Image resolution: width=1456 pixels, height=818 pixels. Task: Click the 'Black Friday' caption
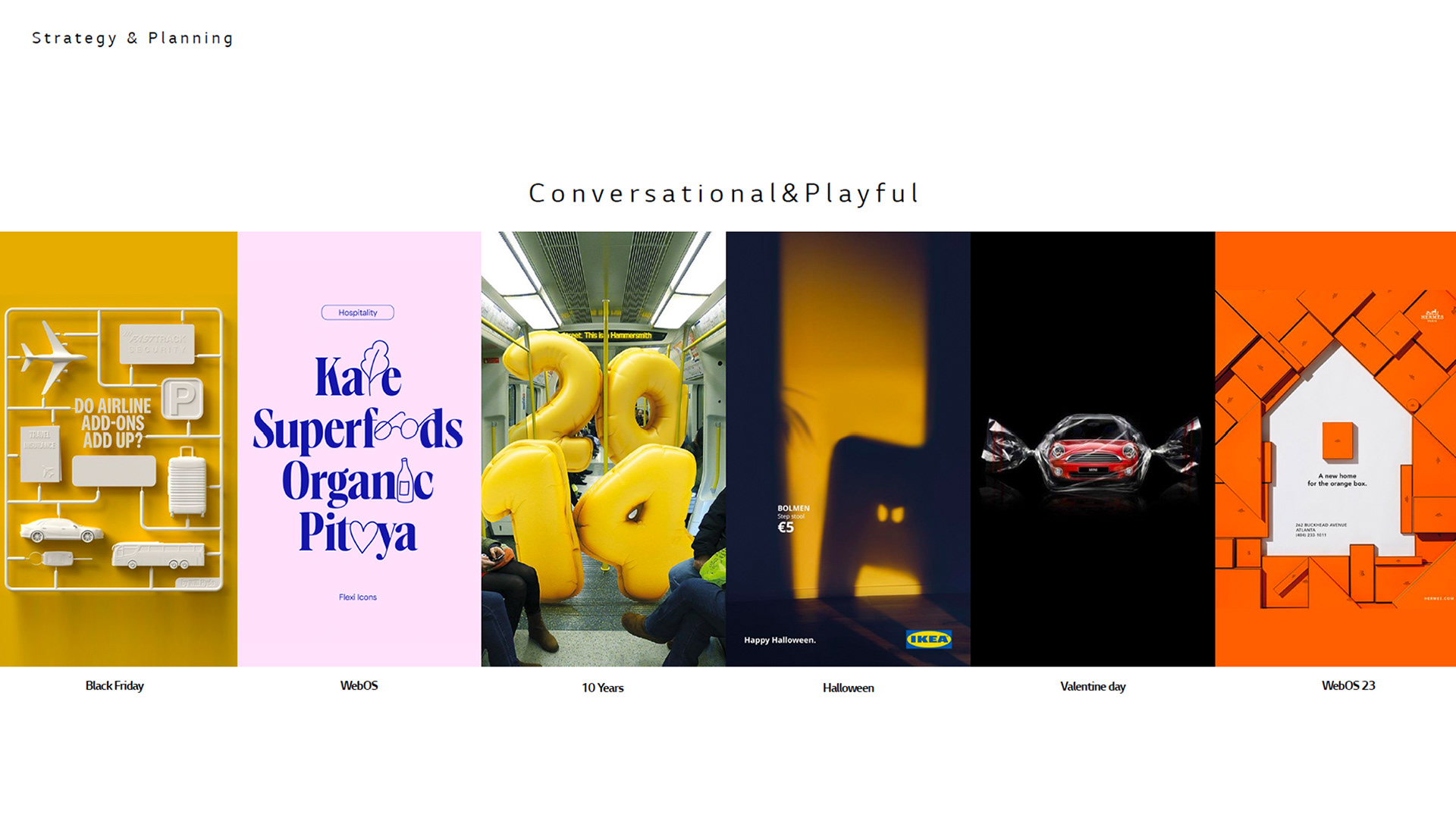115,685
